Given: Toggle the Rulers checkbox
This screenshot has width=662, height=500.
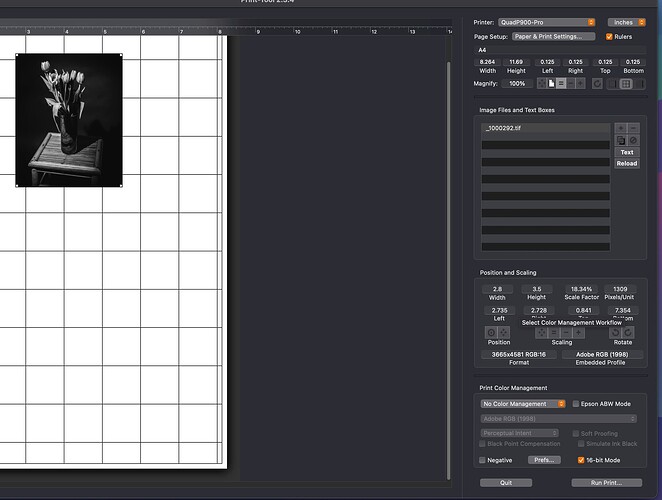Looking at the screenshot, I should [x=609, y=37].
